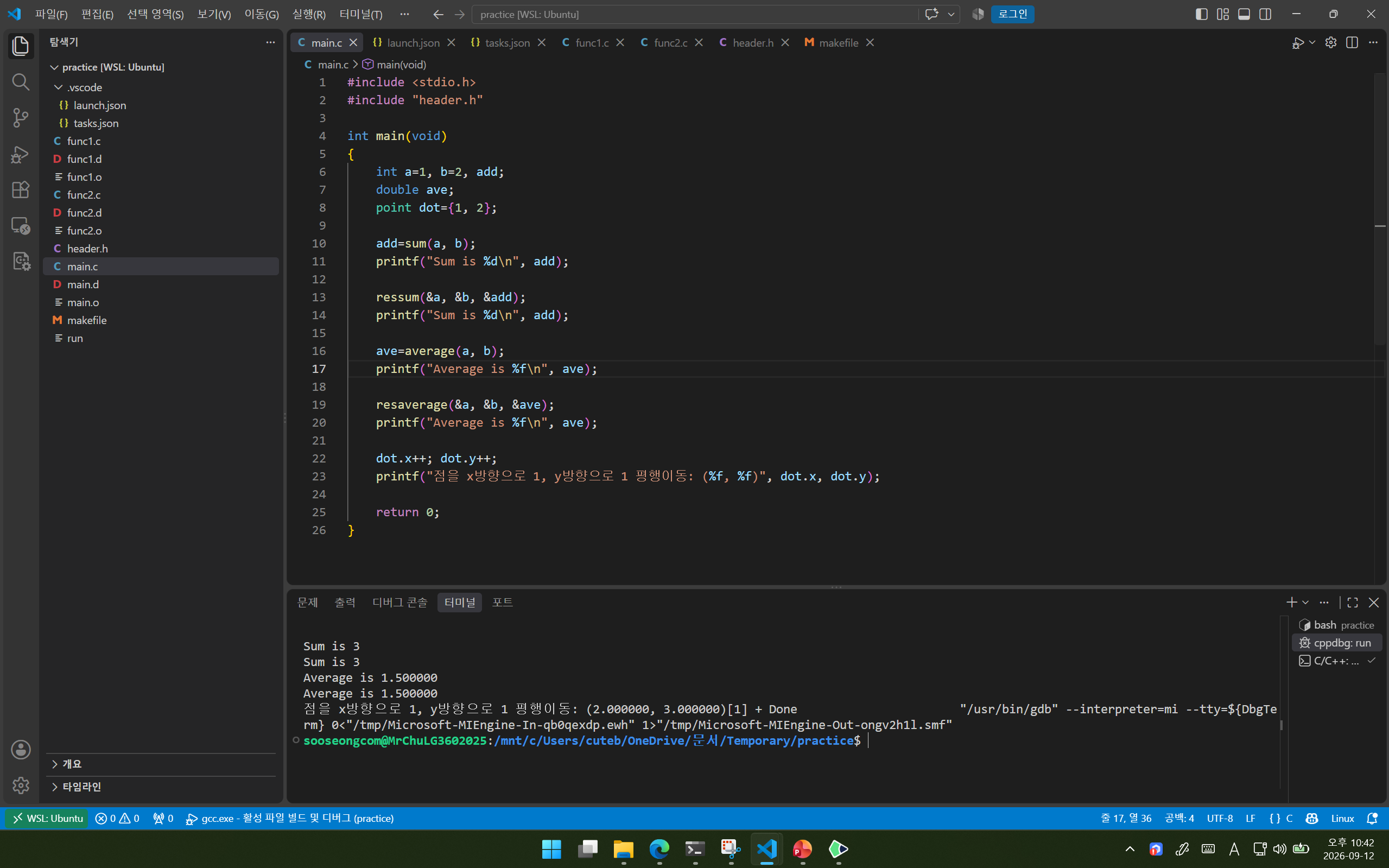Split the editor to the right

point(1352,42)
